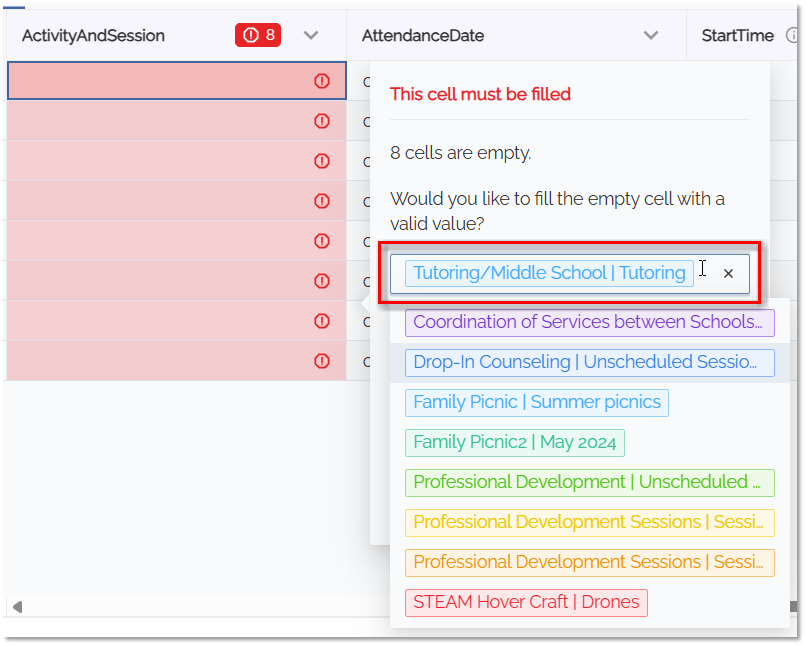Click the warning icon in the second highlighted row
This screenshot has height=646, width=806.
point(321,121)
